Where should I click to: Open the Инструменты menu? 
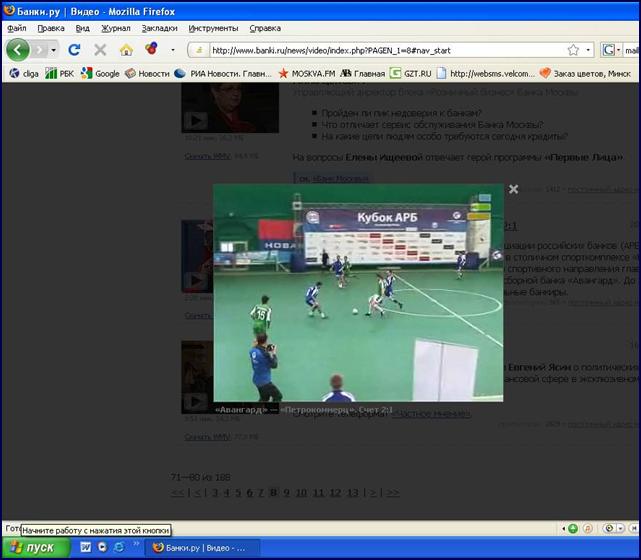point(213,28)
